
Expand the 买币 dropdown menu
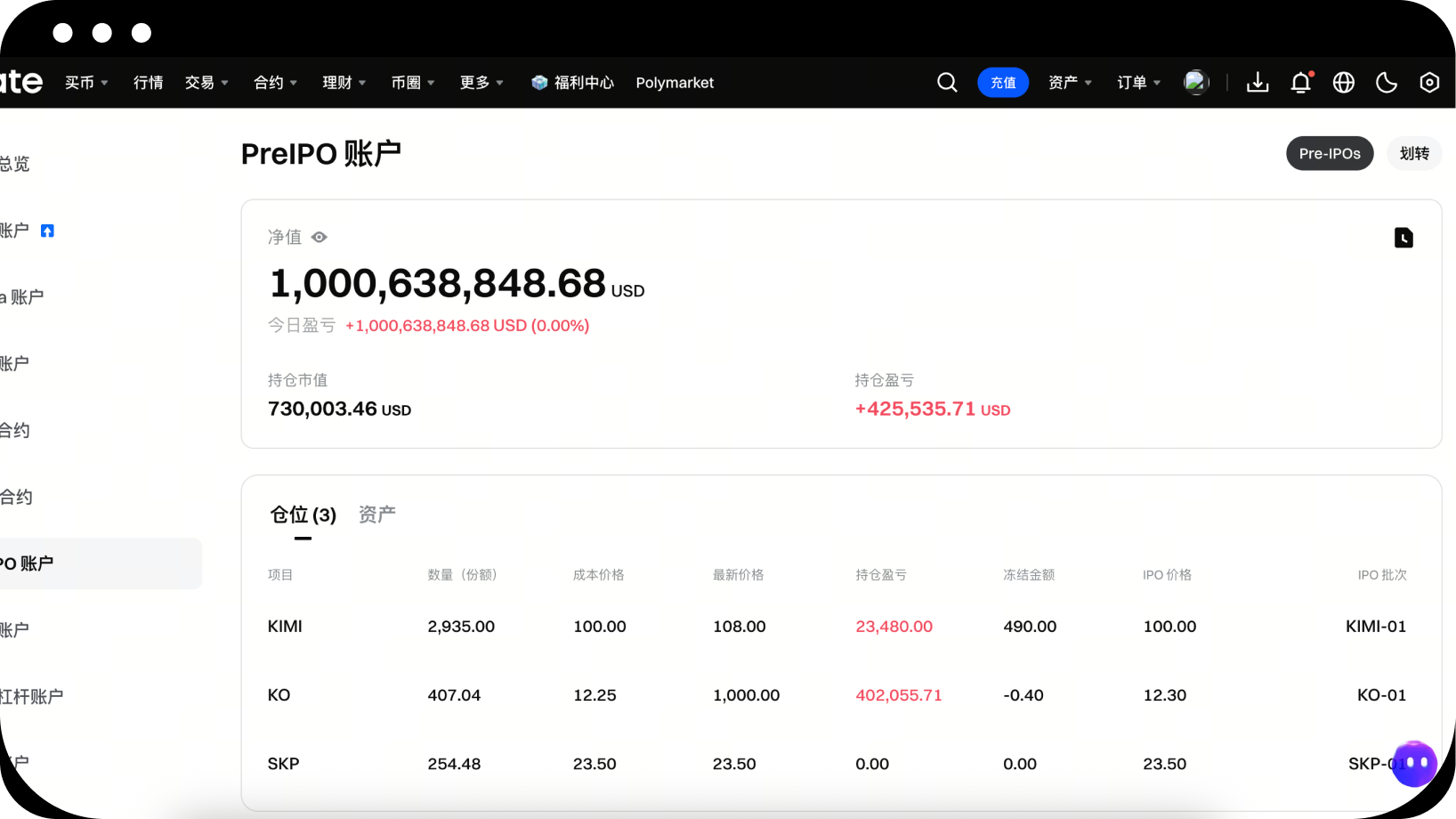pyautogui.click(x=86, y=83)
